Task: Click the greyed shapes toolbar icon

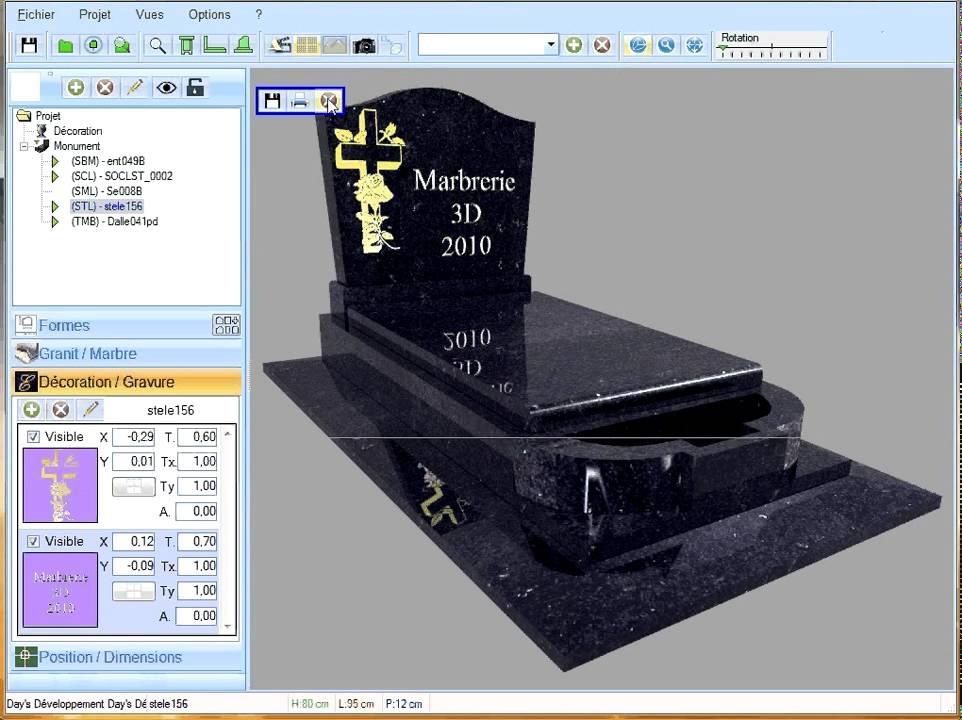Action: [391, 45]
